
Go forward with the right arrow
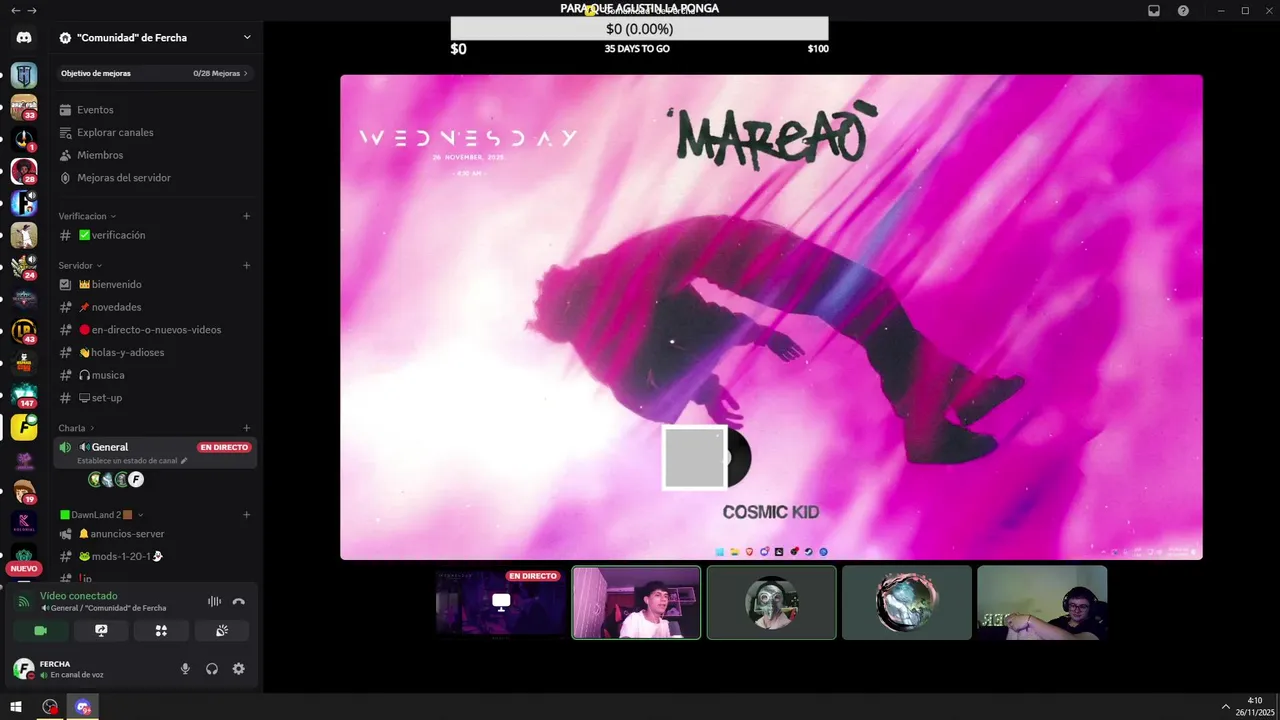coord(32,10)
